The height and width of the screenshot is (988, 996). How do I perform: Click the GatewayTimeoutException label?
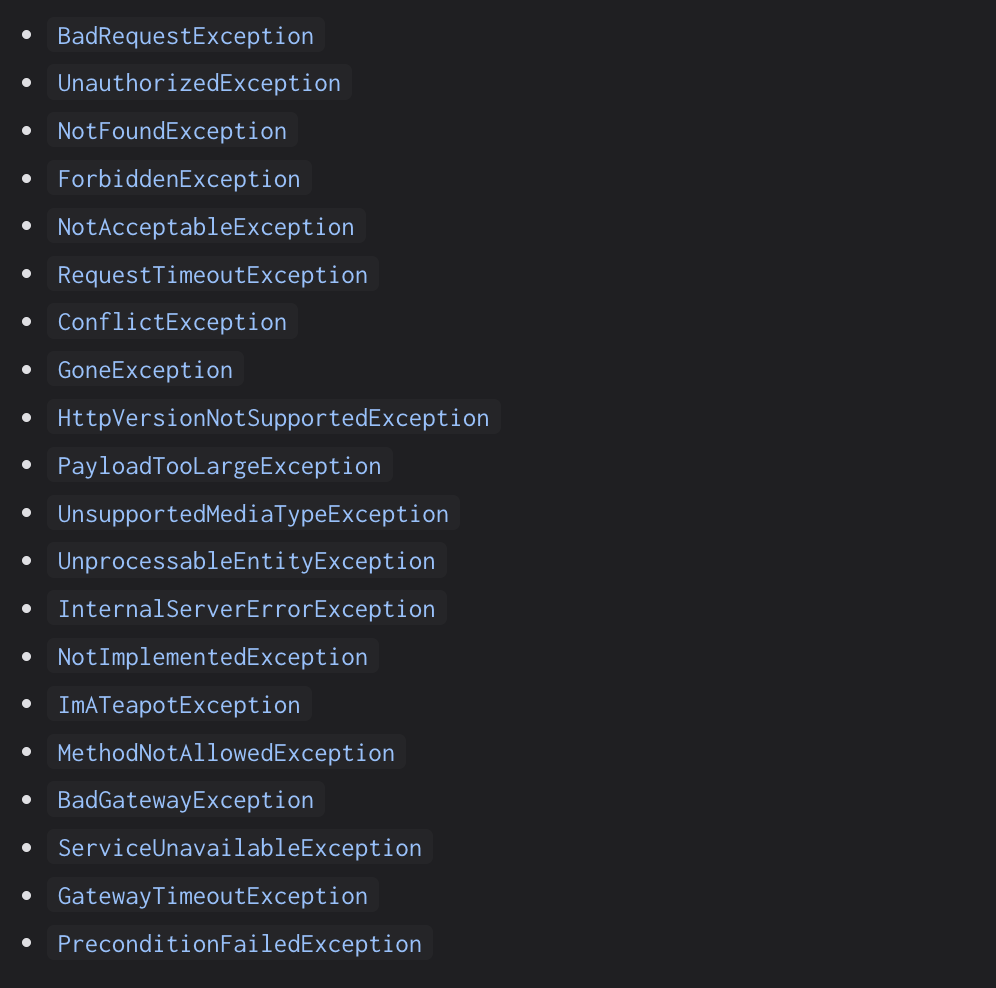tap(212, 896)
